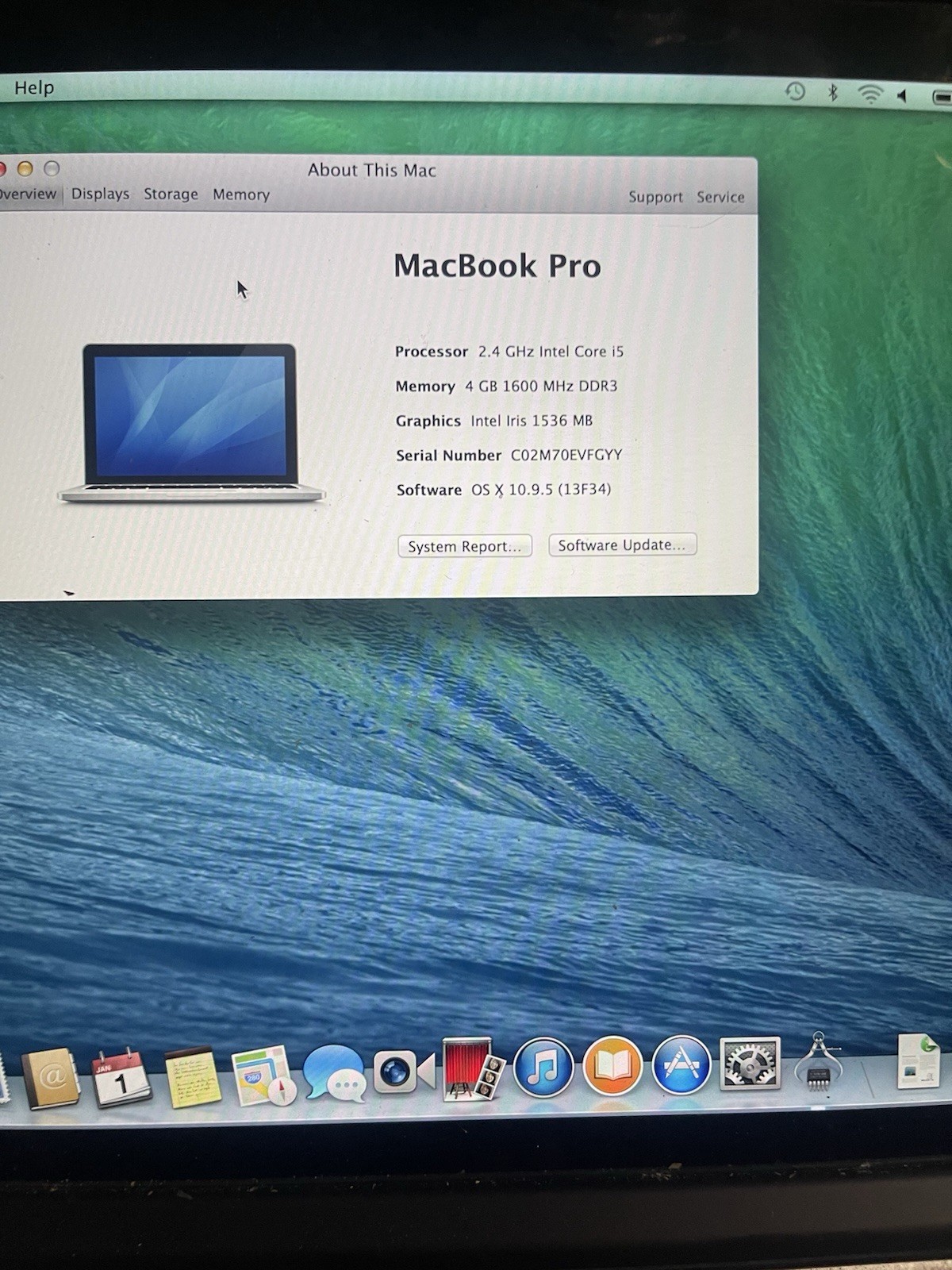Click the 4 GB 1600 MHz DDR3 text

pyautogui.click(x=541, y=386)
